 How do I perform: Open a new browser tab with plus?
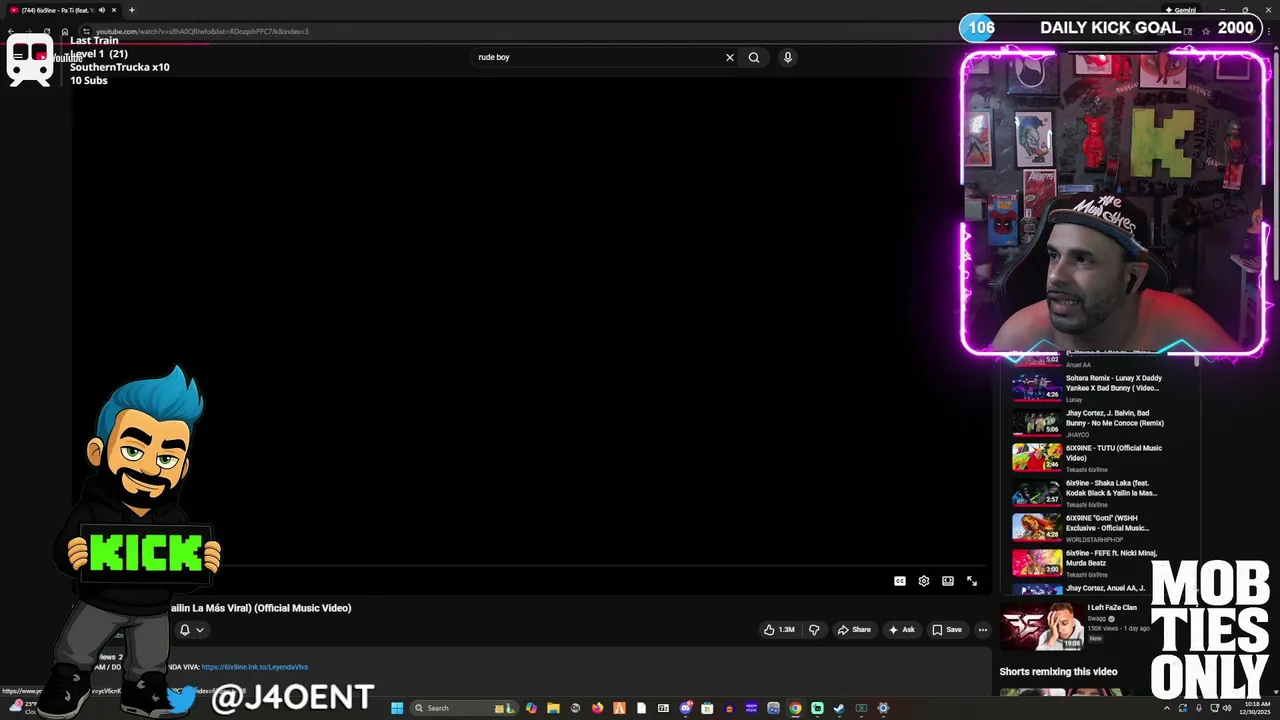click(x=131, y=10)
